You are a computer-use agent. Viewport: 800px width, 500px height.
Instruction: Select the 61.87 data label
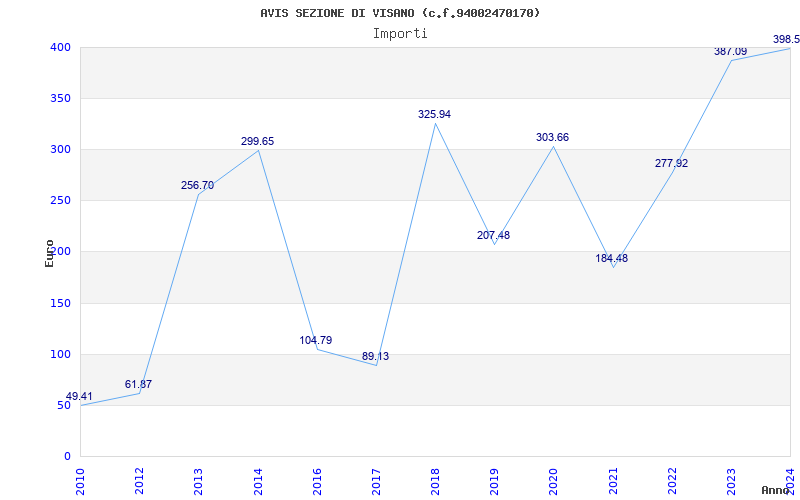tap(138, 385)
